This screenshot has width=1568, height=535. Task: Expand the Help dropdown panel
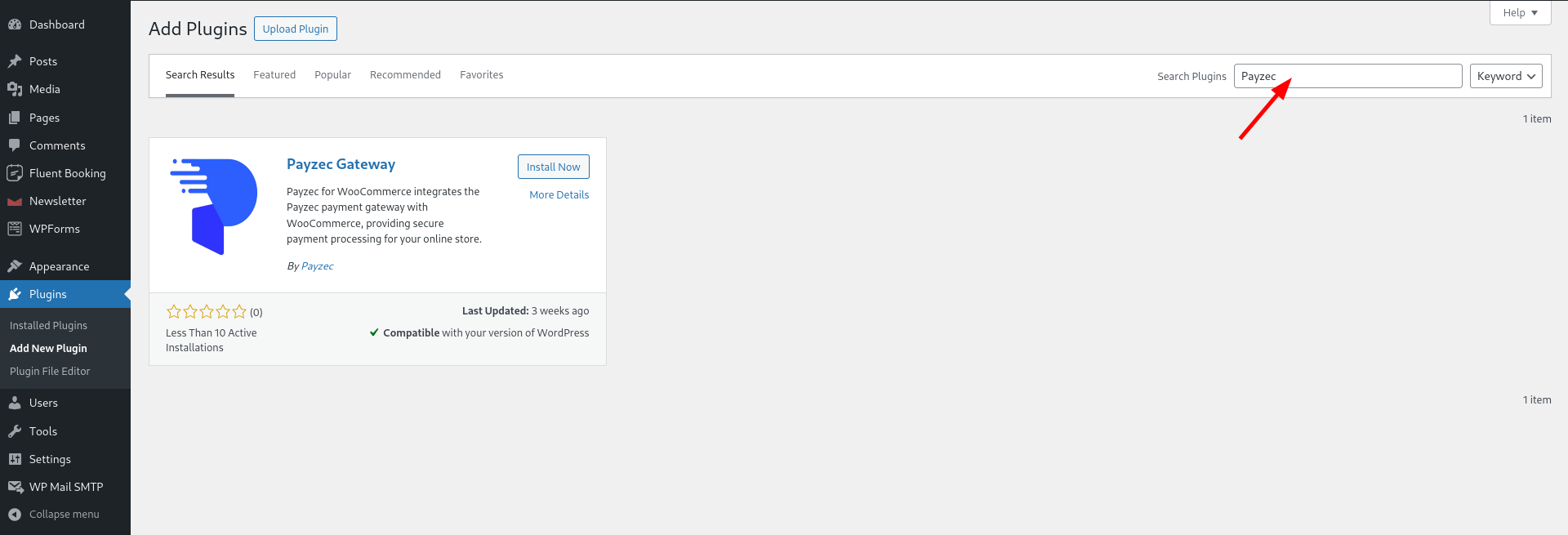[x=1520, y=12]
